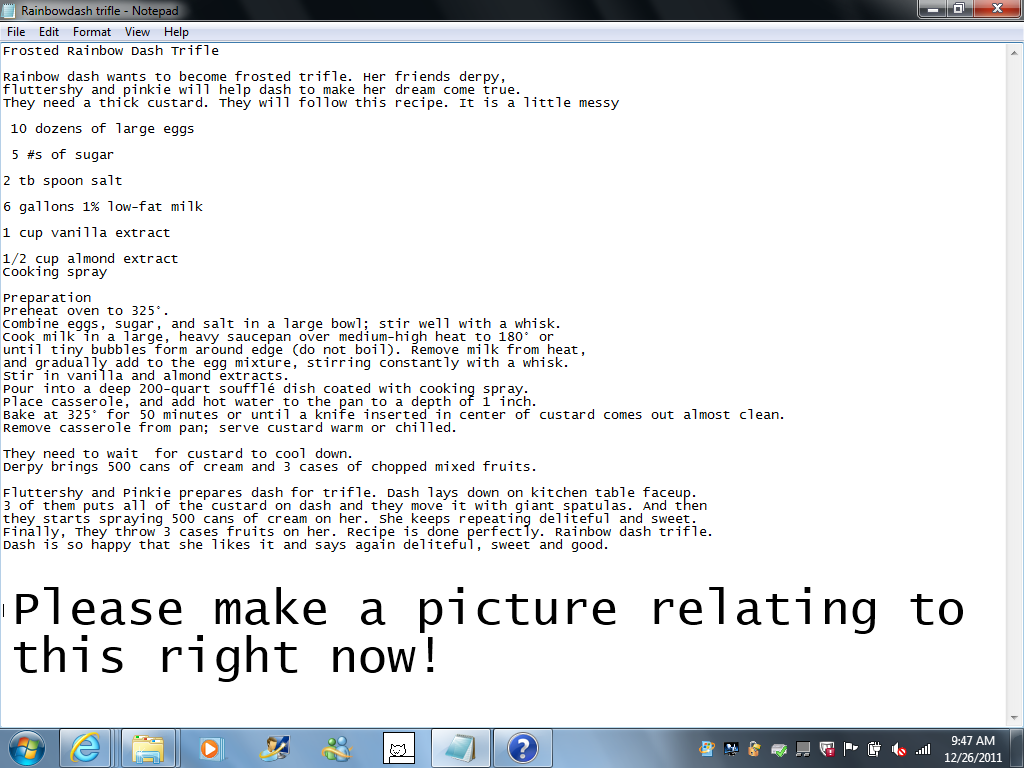Click the scrollbar up arrow
The height and width of the screenshot is (768, 1024).
[1014, 53]
